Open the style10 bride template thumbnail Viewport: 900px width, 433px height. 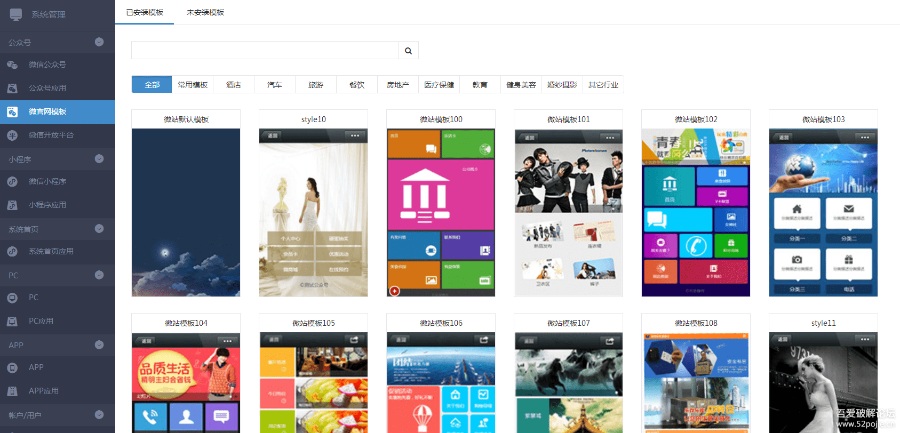313,212
